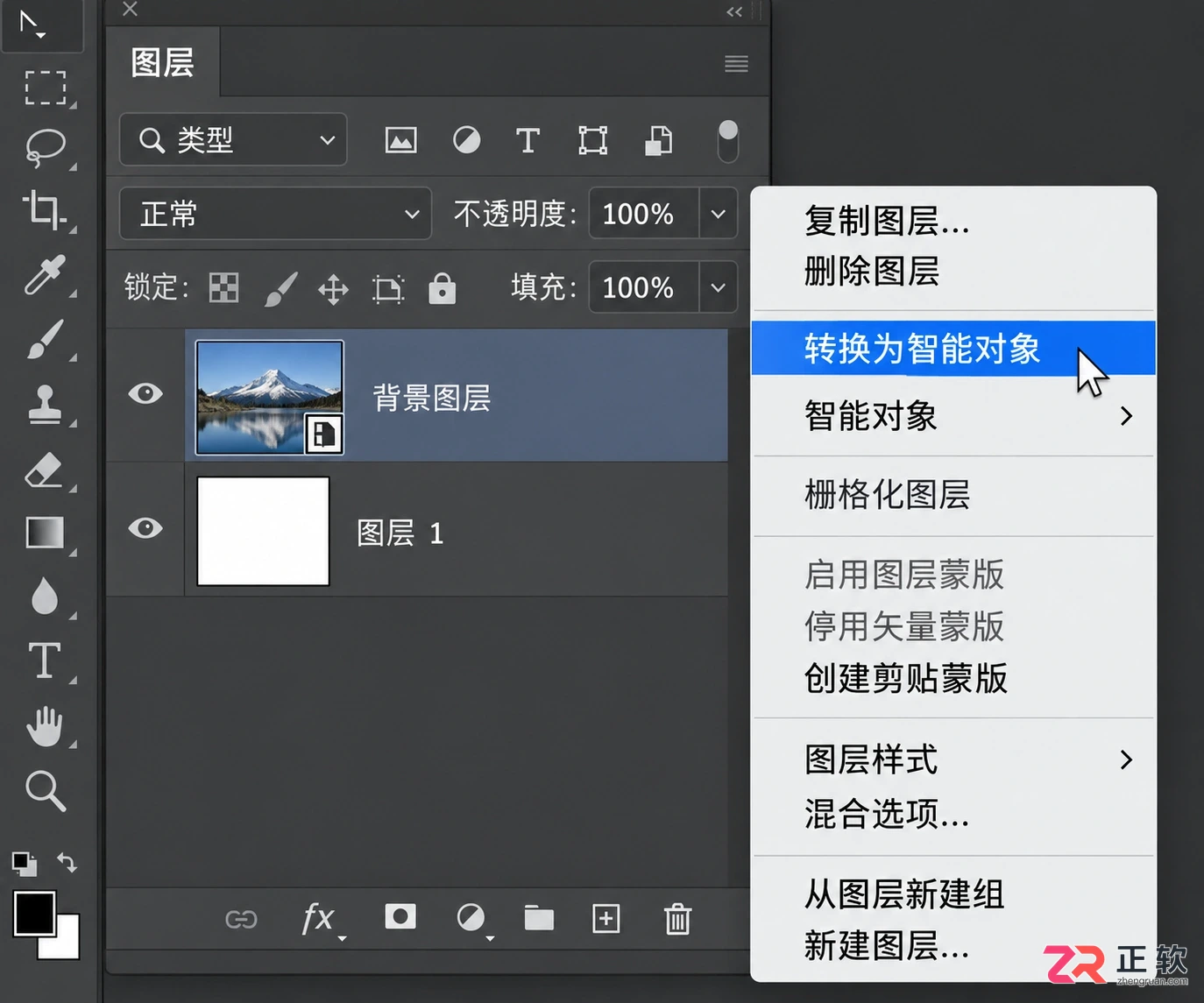1204x1003 pixels.
Task: Open the fx layer style button
Action: [x=318, y=919]
